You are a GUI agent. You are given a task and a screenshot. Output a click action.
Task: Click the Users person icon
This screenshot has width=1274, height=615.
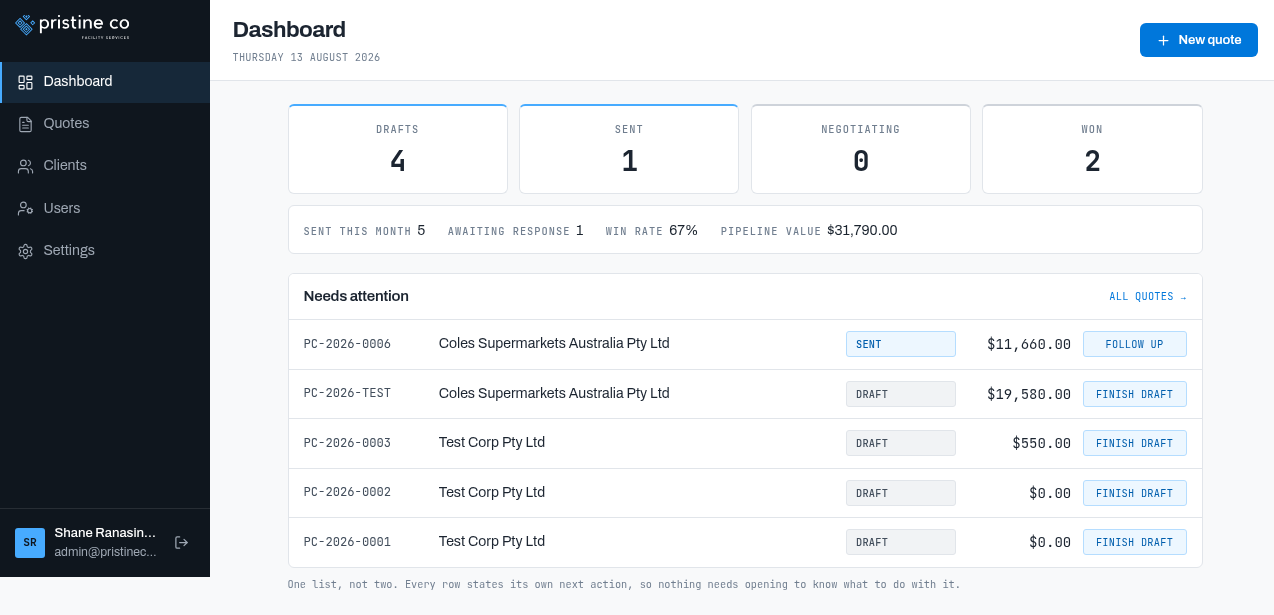pyautogui.click(x=26, y=208)
